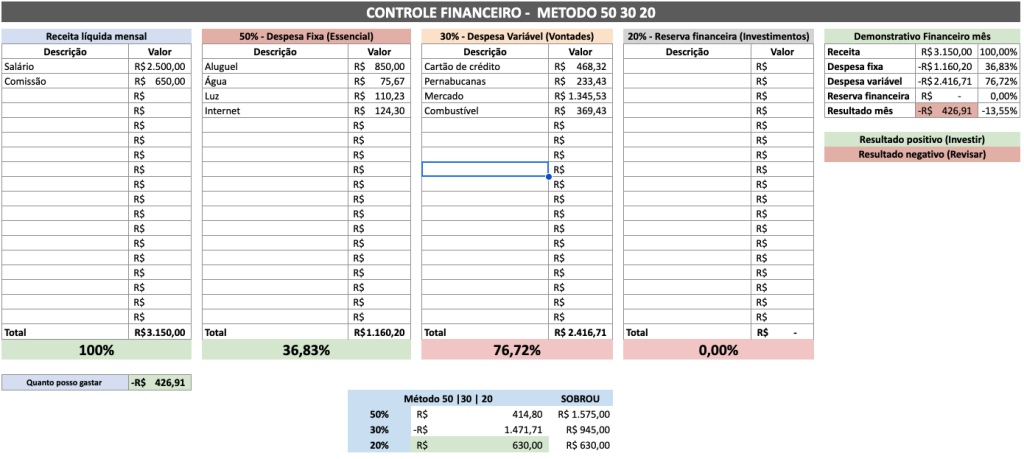1024x459 pixels.
Task: Click the Quanto posso gastar label cell
Action: [x=65, y=382]
